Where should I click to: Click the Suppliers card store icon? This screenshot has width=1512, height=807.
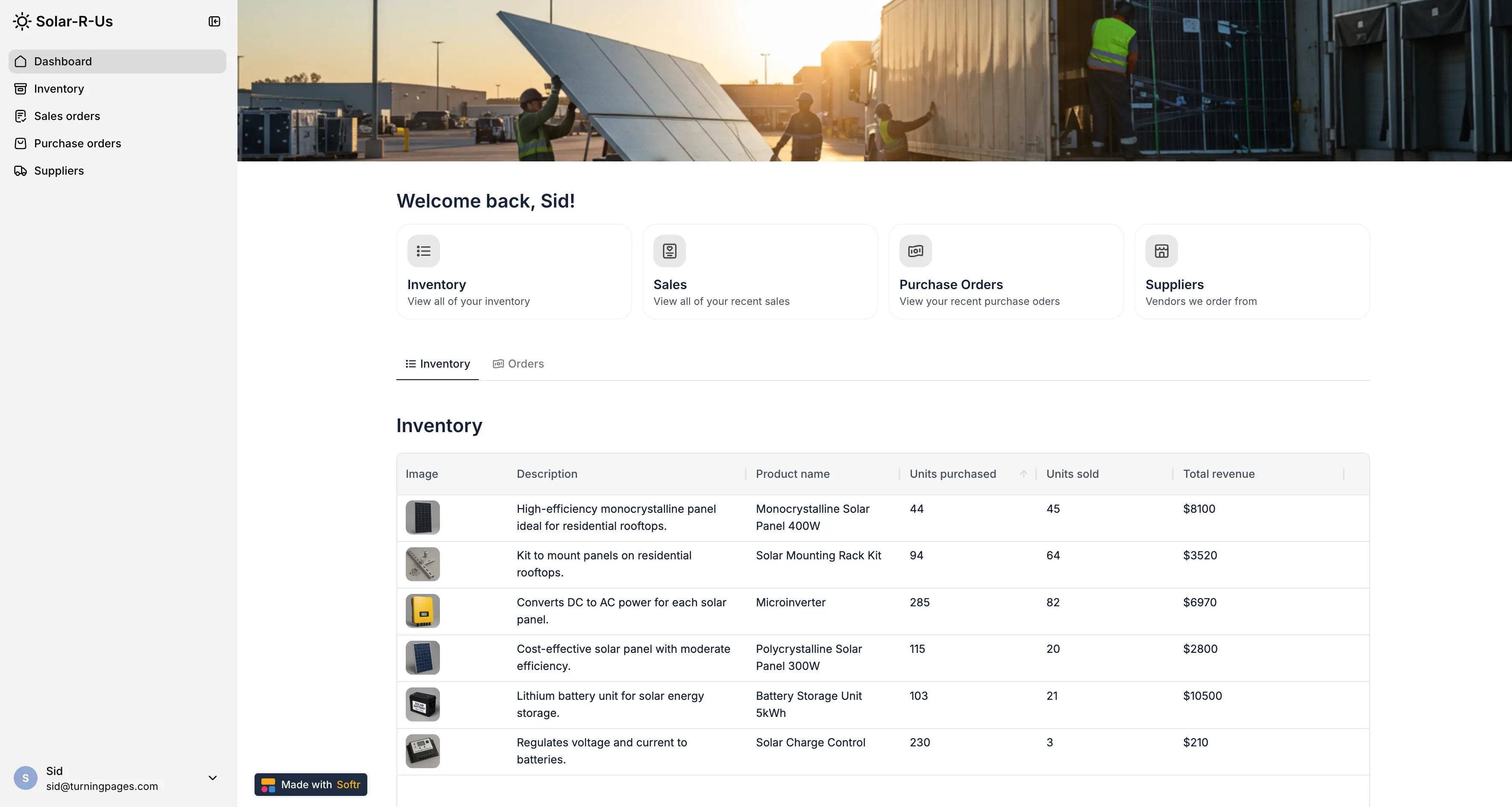tap(1161, 251)
